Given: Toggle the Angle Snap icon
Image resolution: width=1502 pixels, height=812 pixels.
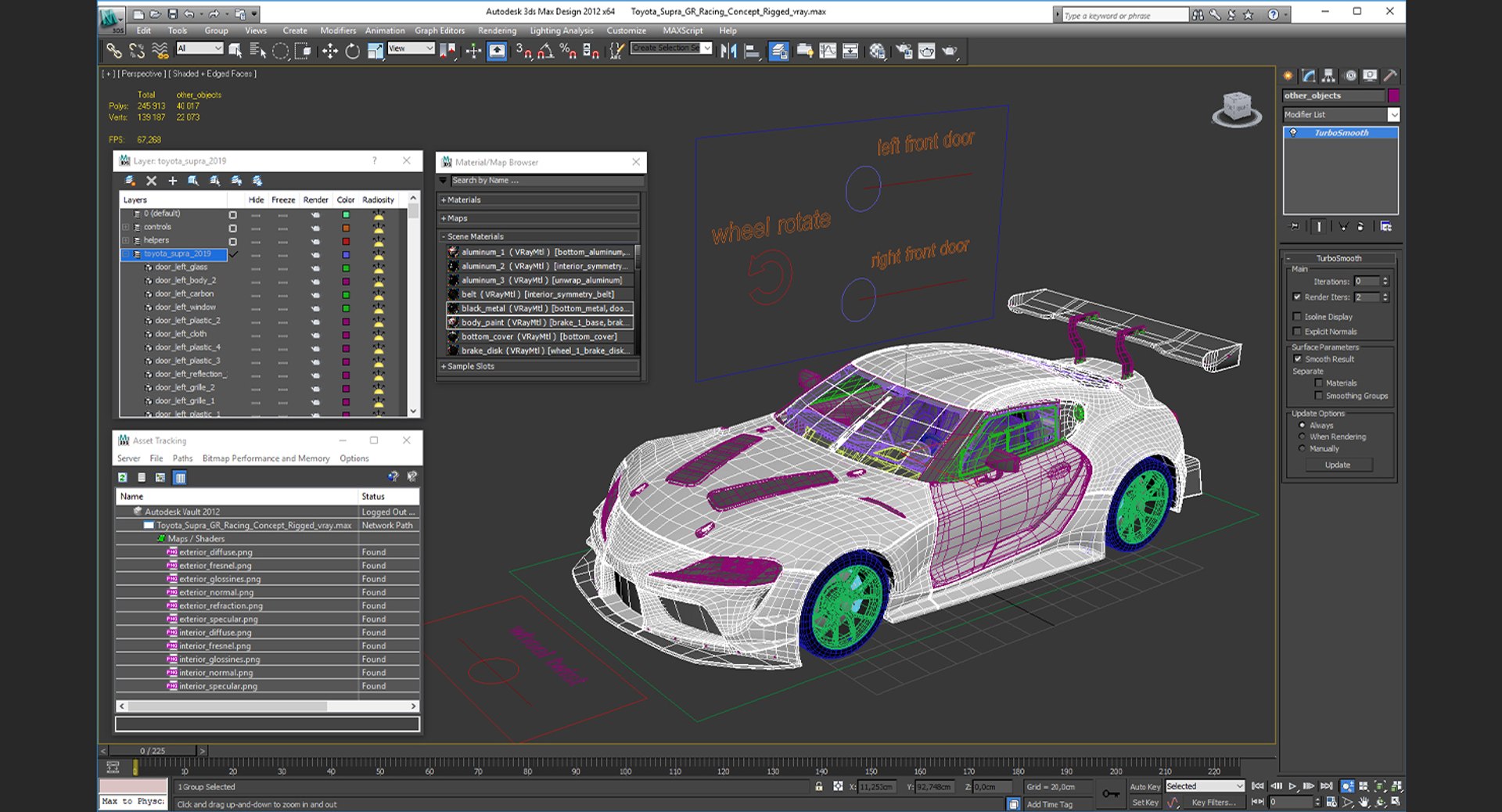Looking at the screenshot, I should pyautogui.click(x=546, y=51).
